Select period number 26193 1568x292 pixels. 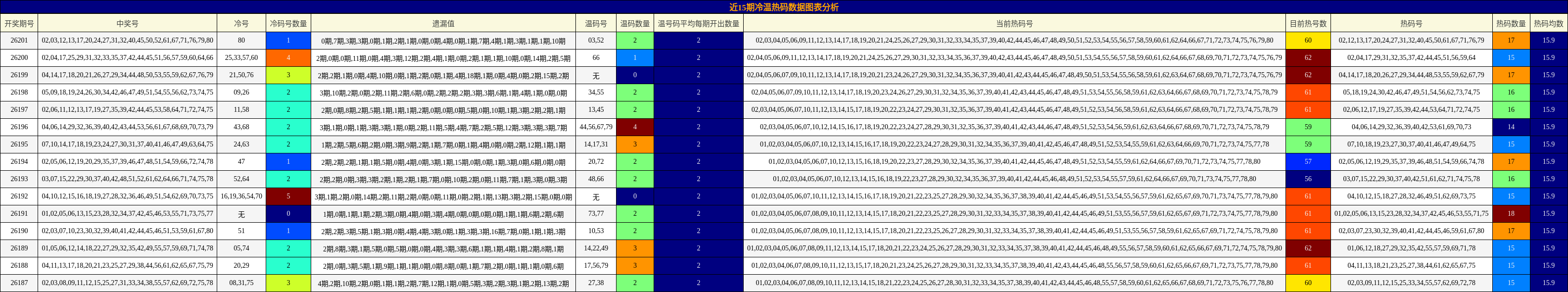19,180
